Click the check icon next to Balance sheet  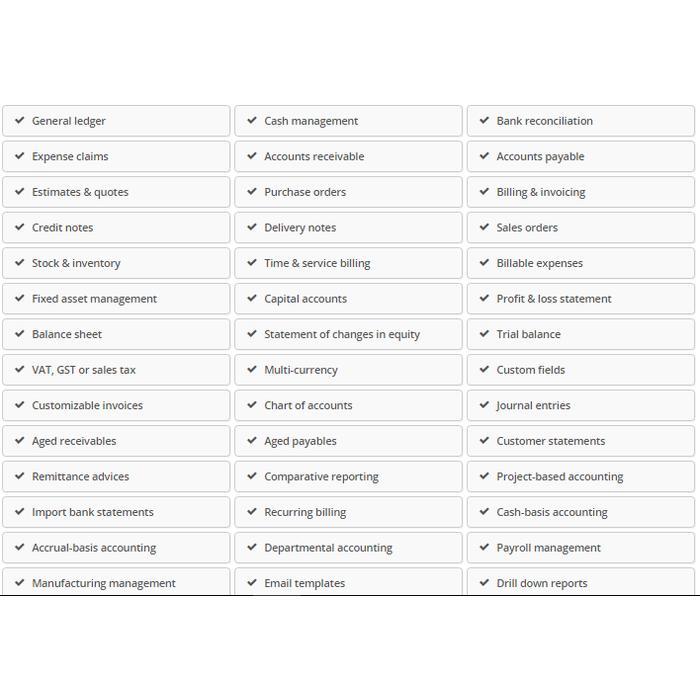pyautogui.click(x=20, y=333)
